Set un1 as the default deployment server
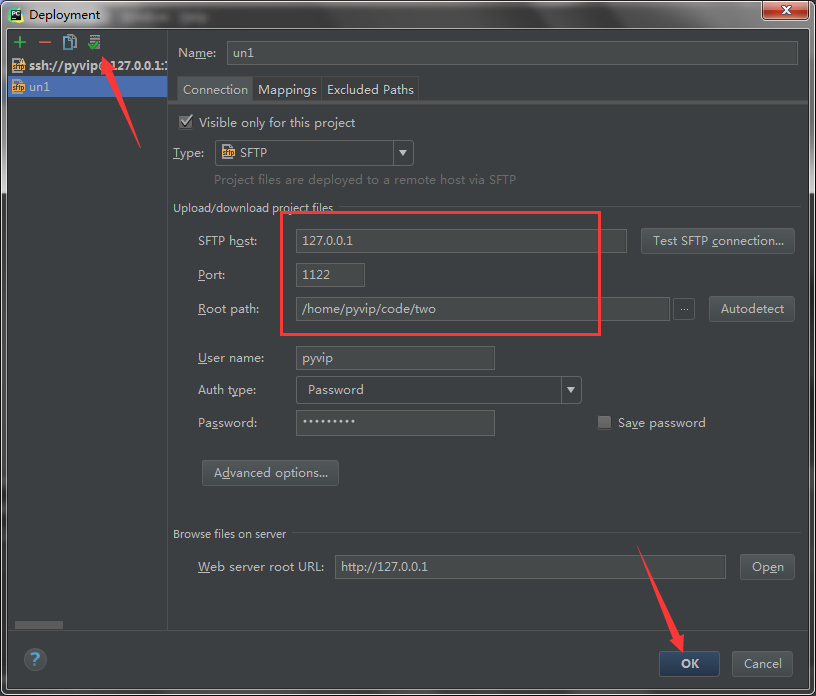The image size is (816, 696). (x=93, y=42)
